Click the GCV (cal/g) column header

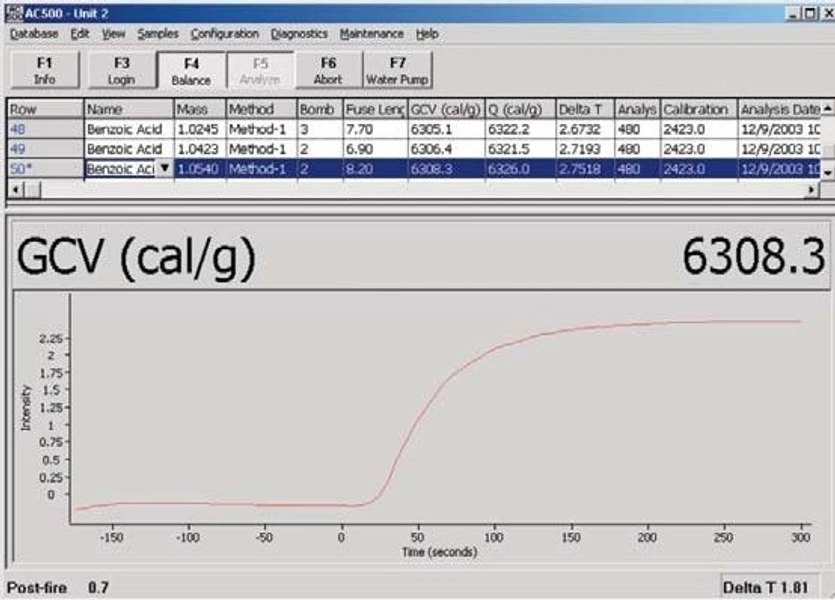[x=441, y=108]
